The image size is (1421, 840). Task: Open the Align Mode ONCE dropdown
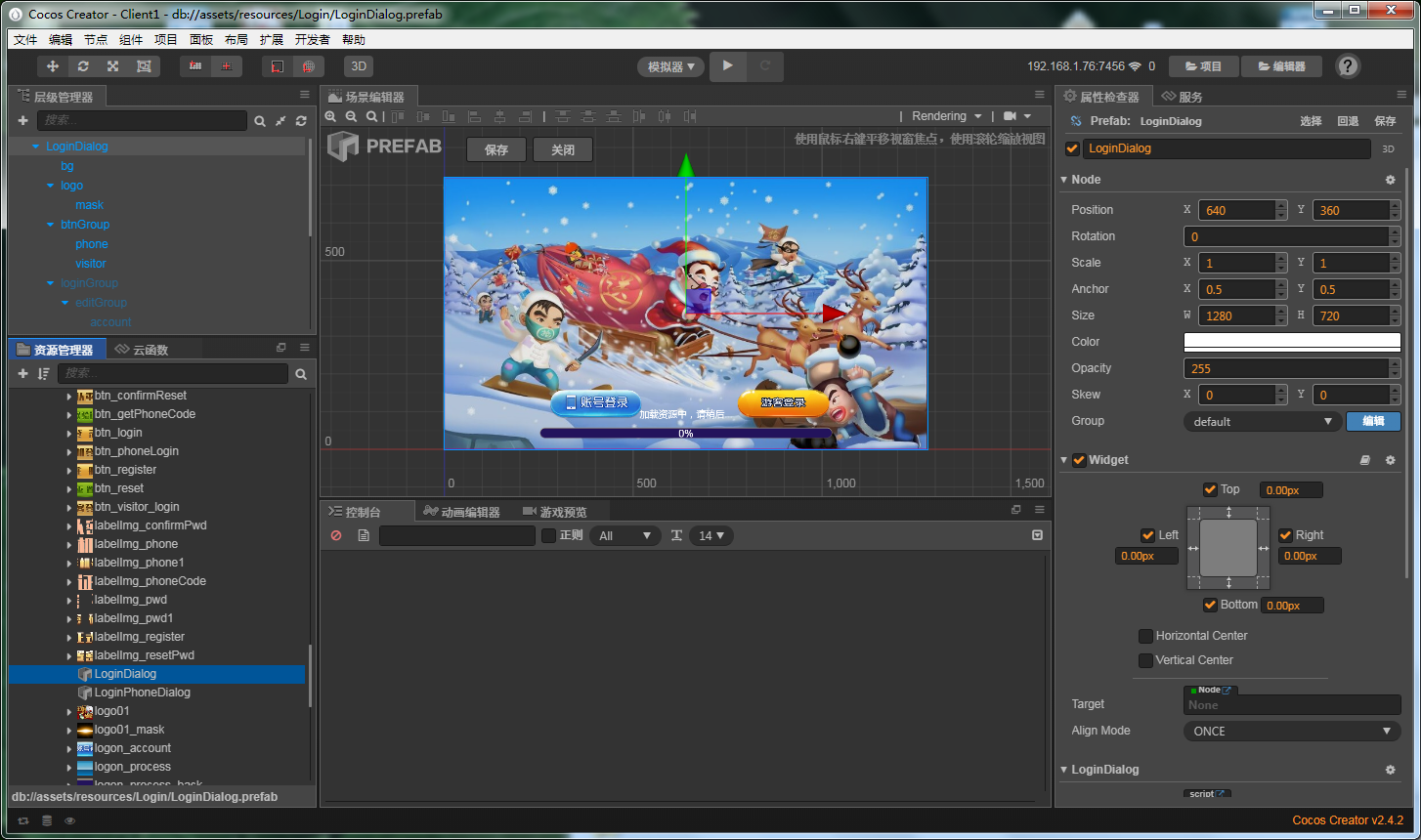[1291, 731]
